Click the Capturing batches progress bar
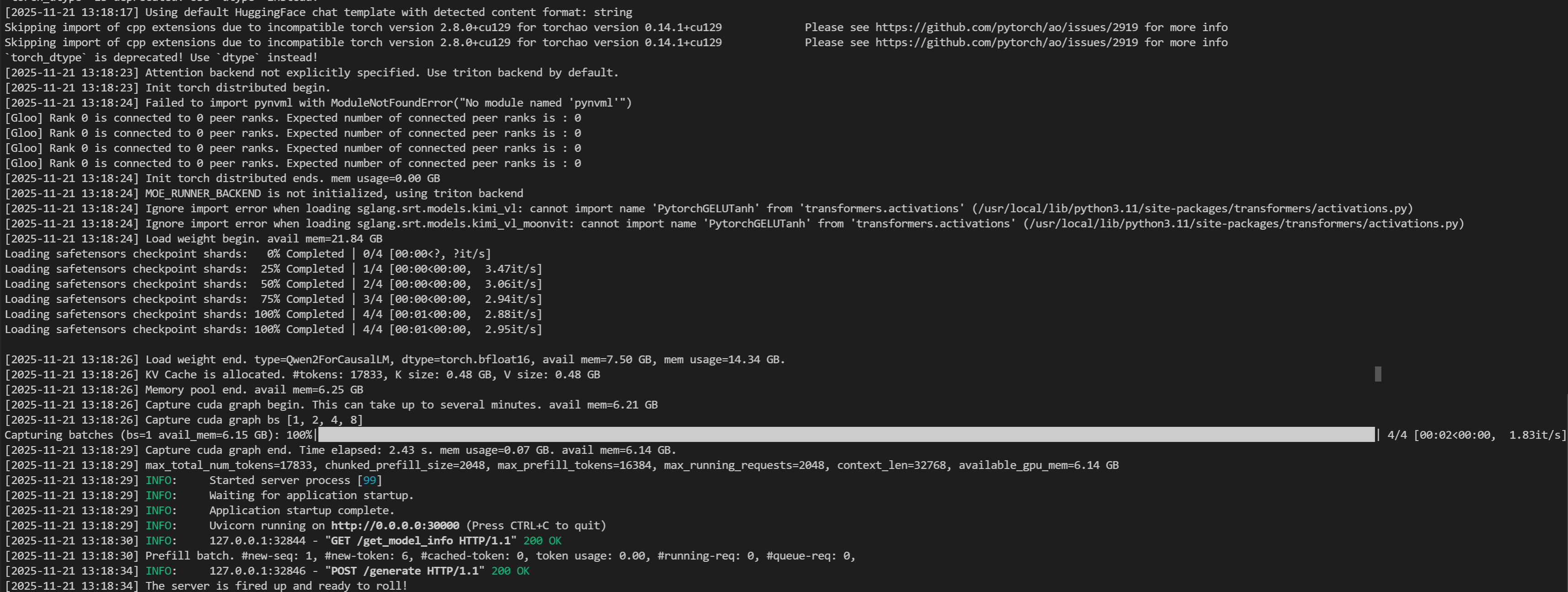This screenshot has height=592, width=1568. [846, 435]
